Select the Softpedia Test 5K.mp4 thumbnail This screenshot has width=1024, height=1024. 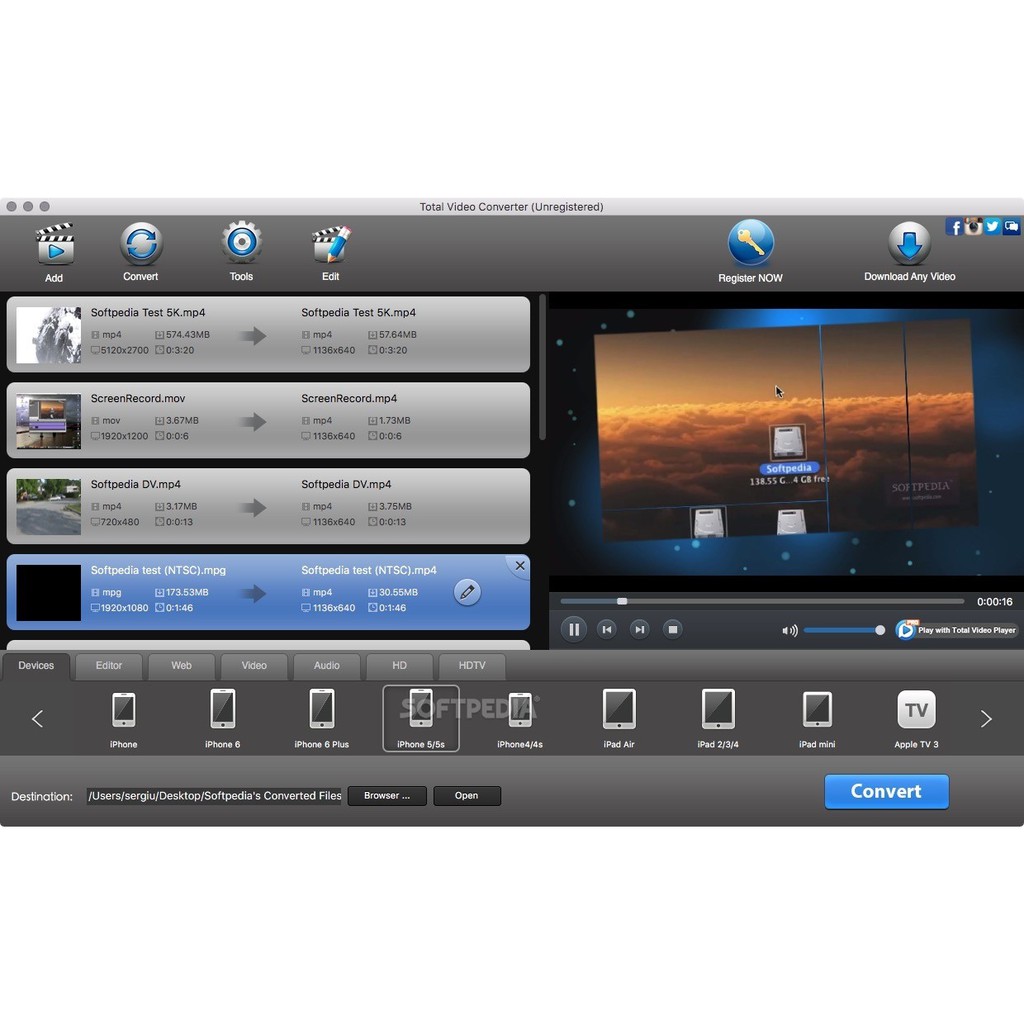point(48,334)
